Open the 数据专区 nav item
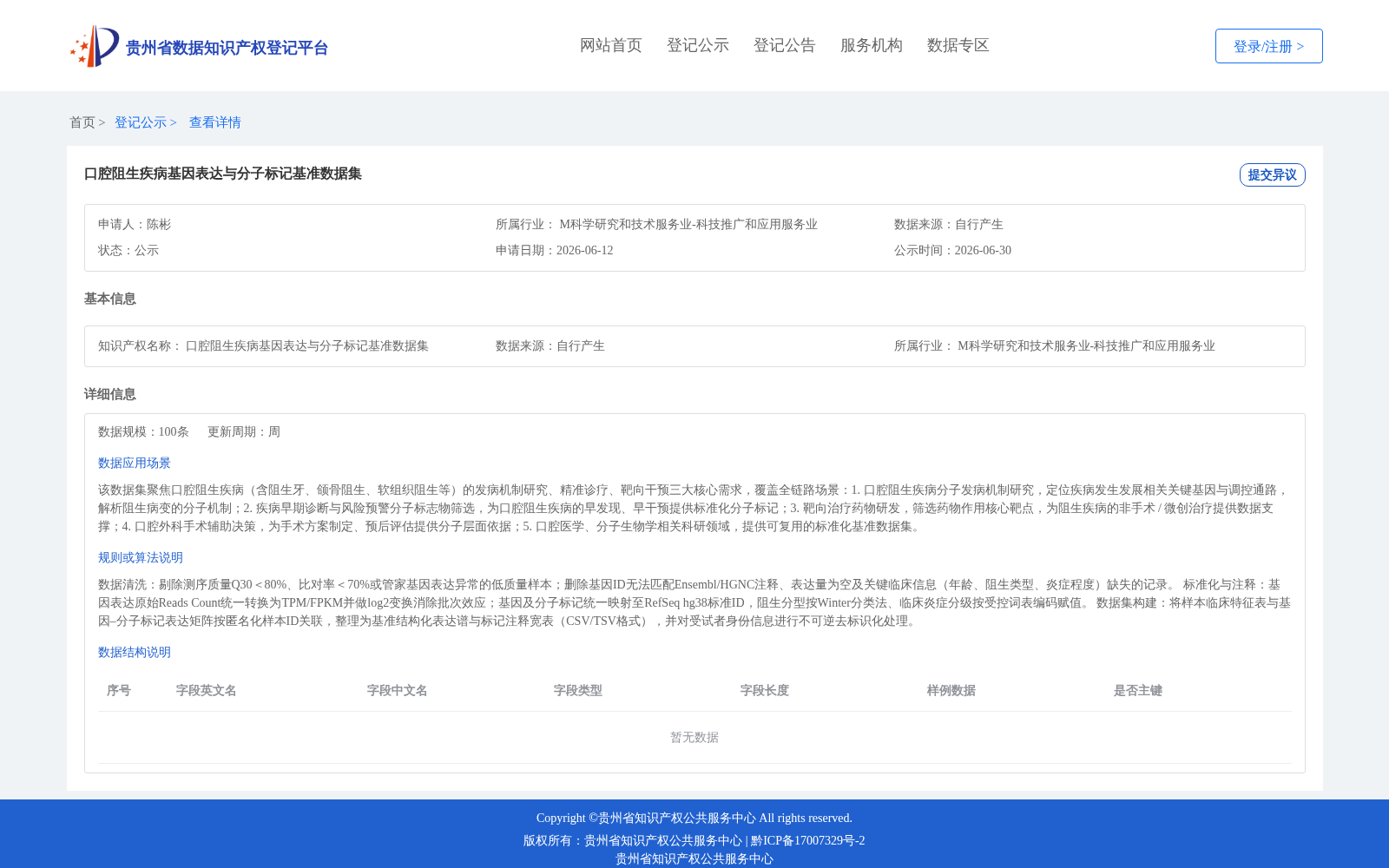 tap(958, 45)
